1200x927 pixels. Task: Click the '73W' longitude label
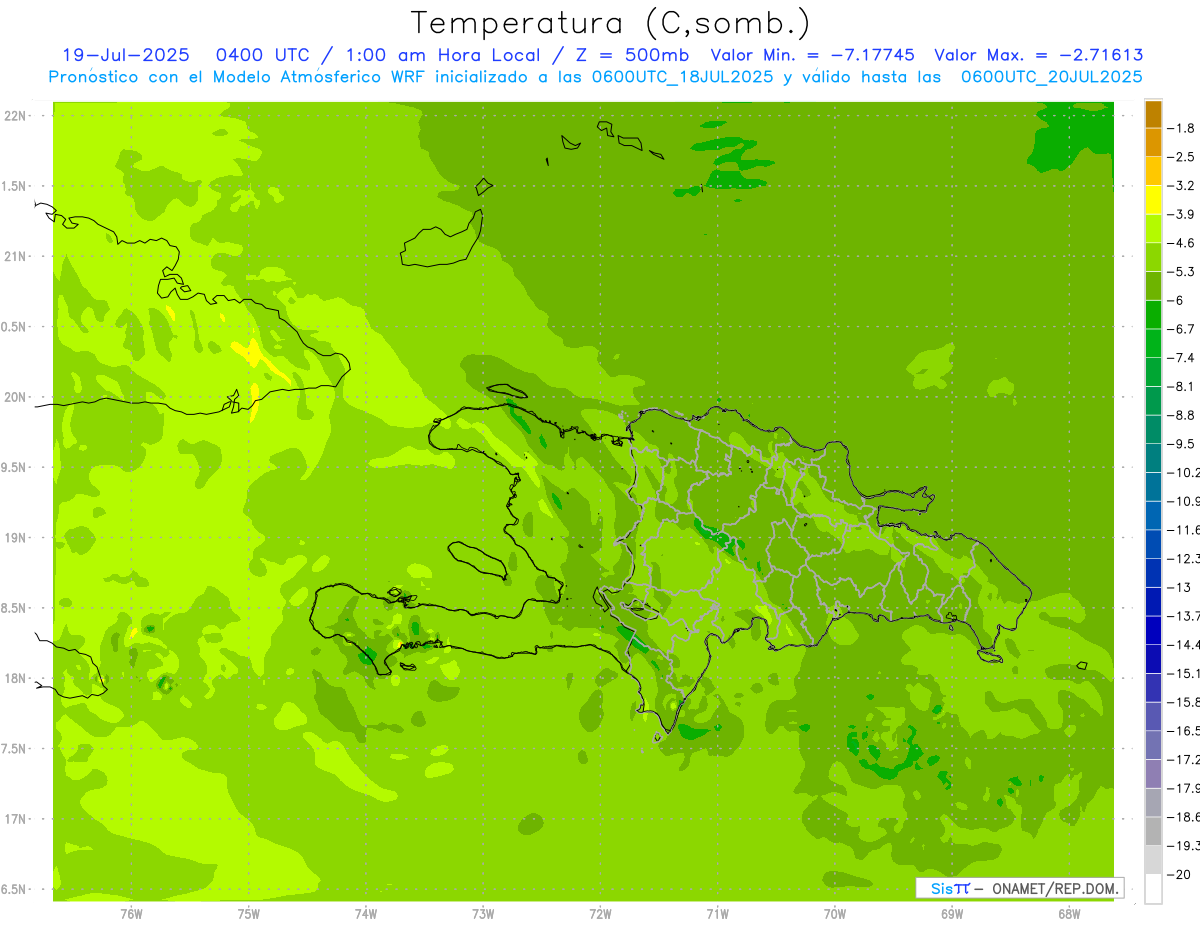(483, 913)
